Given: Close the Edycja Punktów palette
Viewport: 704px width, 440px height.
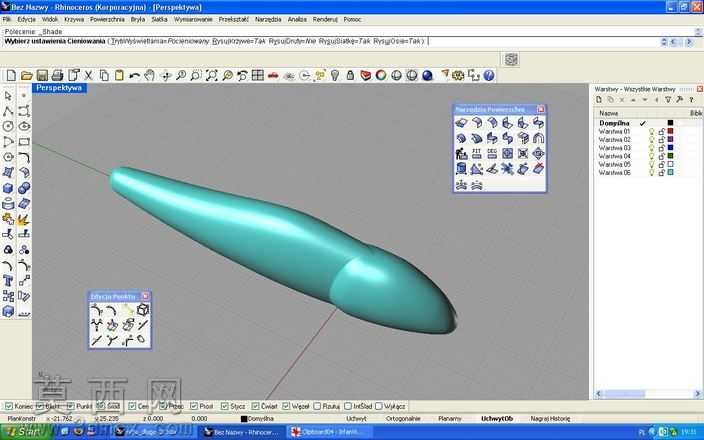Looking at the screenshot, I should 145,296.
